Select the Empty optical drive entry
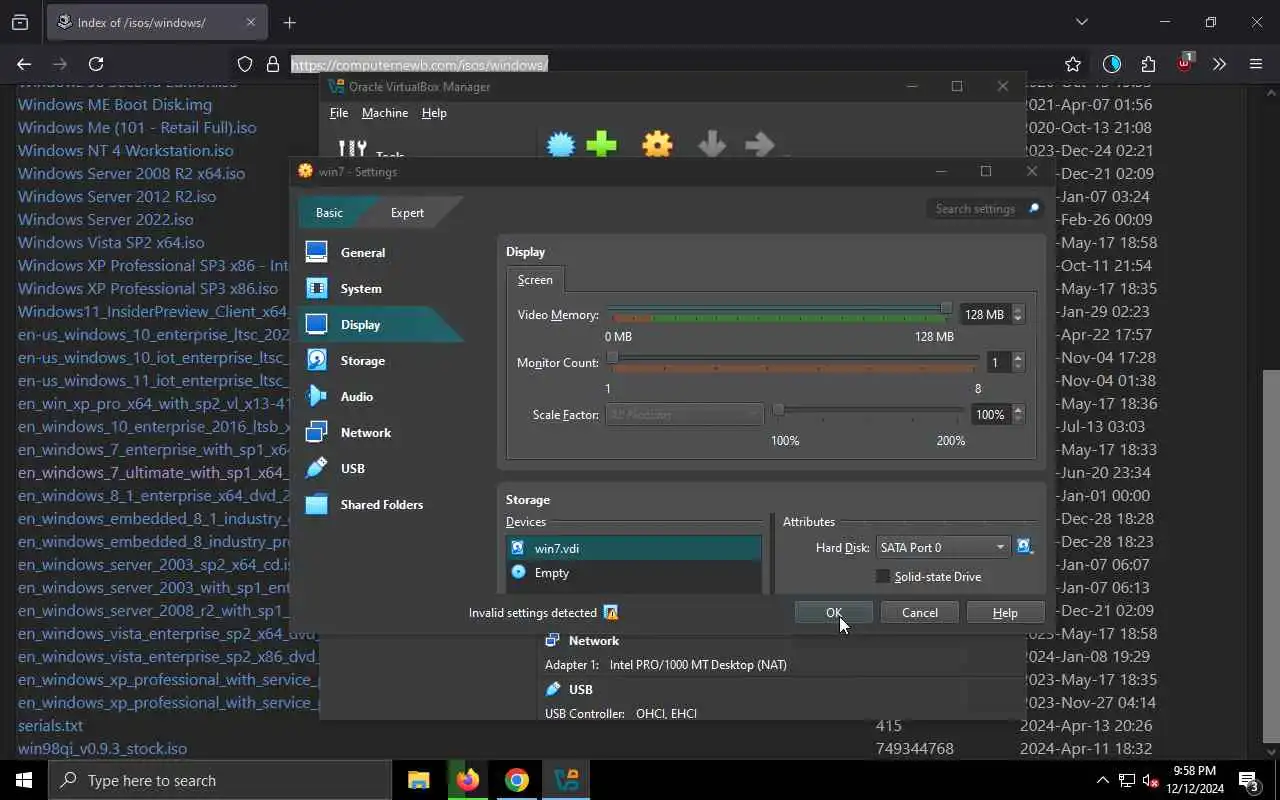Viewport: 1280px width, 800px height. [x=633, y=572]
